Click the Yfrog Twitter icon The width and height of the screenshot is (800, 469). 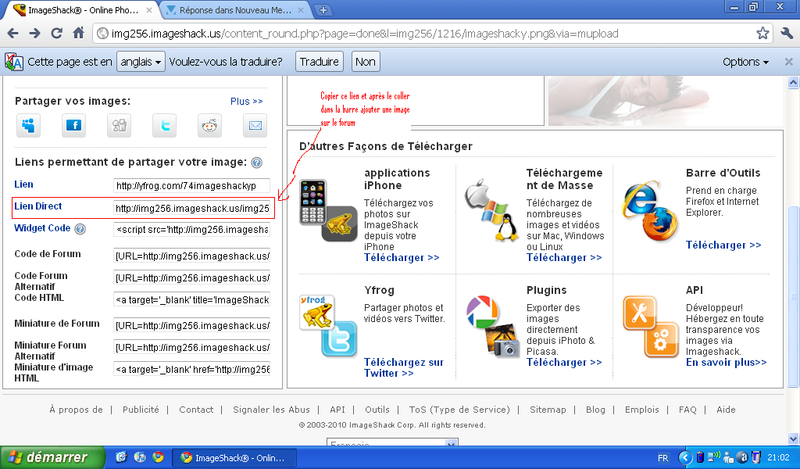pos(328,326)
